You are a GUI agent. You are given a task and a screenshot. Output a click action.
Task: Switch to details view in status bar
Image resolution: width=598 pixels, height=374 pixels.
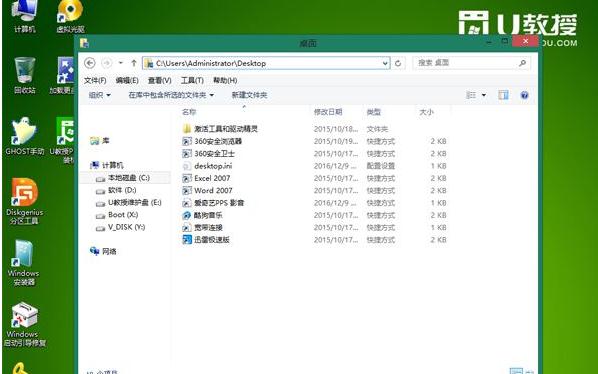[x=516, y=371]
